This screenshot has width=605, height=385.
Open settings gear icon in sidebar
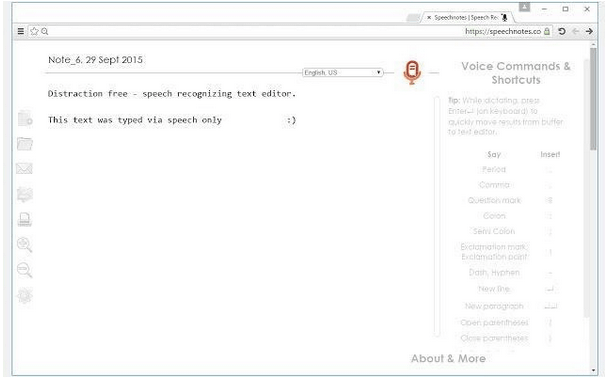coord(25,296)
